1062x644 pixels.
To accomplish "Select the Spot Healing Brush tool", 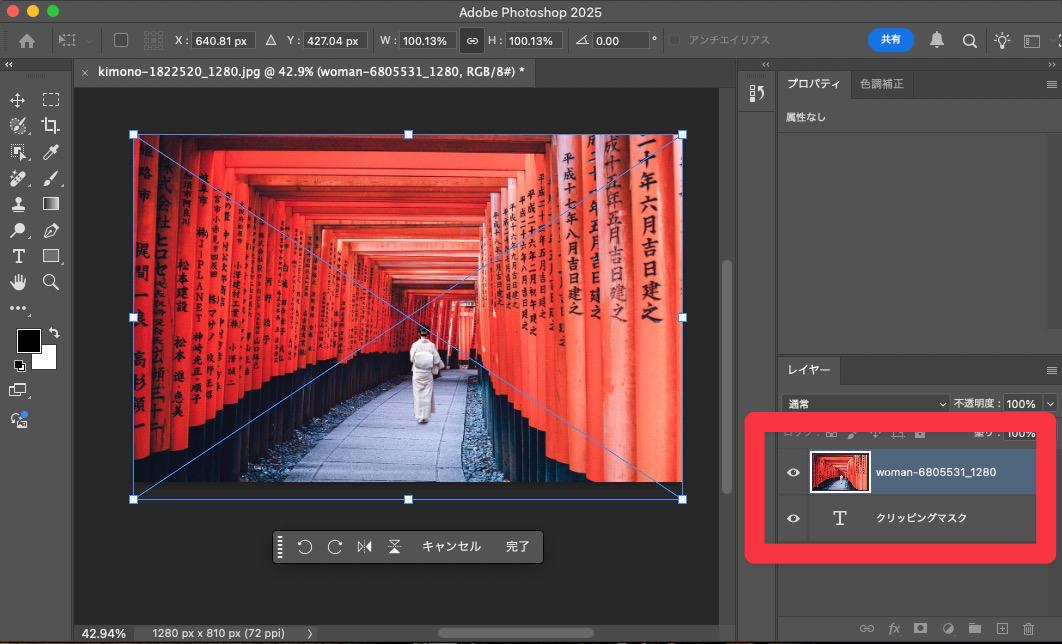I will tap(18, 178).
